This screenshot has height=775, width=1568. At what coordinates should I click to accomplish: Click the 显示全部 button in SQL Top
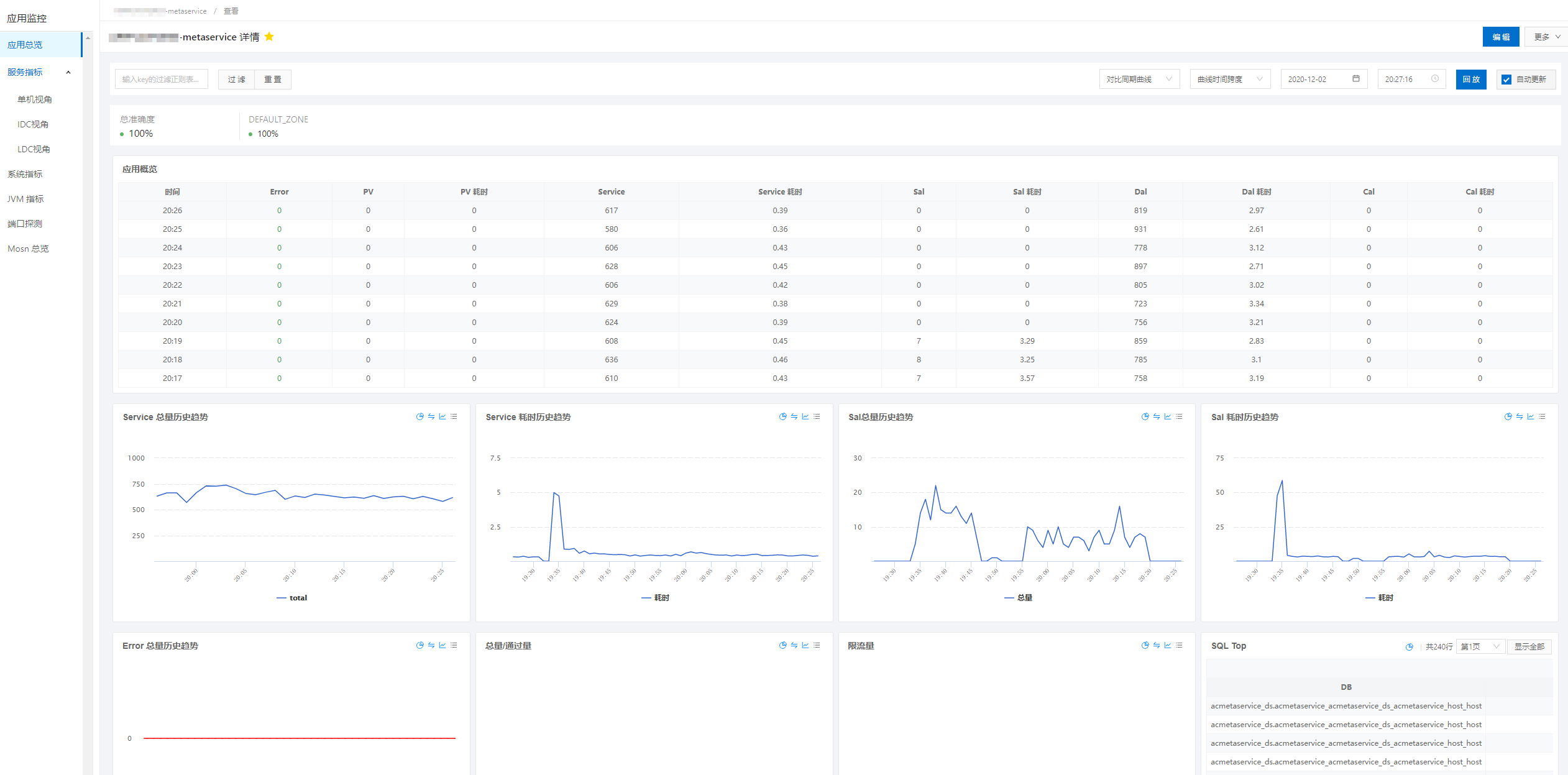click(x=1529, y=647)
